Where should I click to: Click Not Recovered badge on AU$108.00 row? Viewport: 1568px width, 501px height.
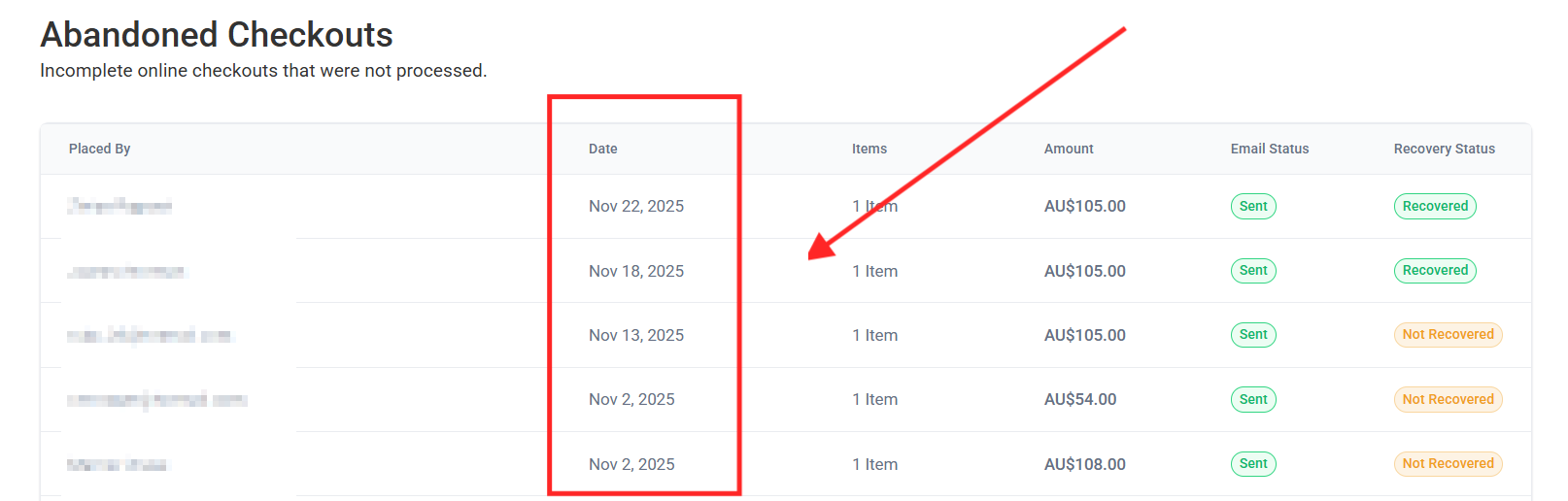[x=1447, y=463]
